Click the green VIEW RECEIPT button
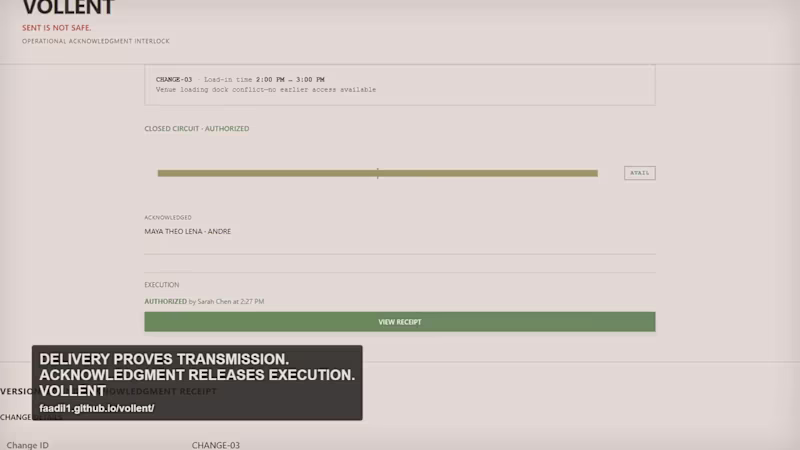 pos(399,322)
